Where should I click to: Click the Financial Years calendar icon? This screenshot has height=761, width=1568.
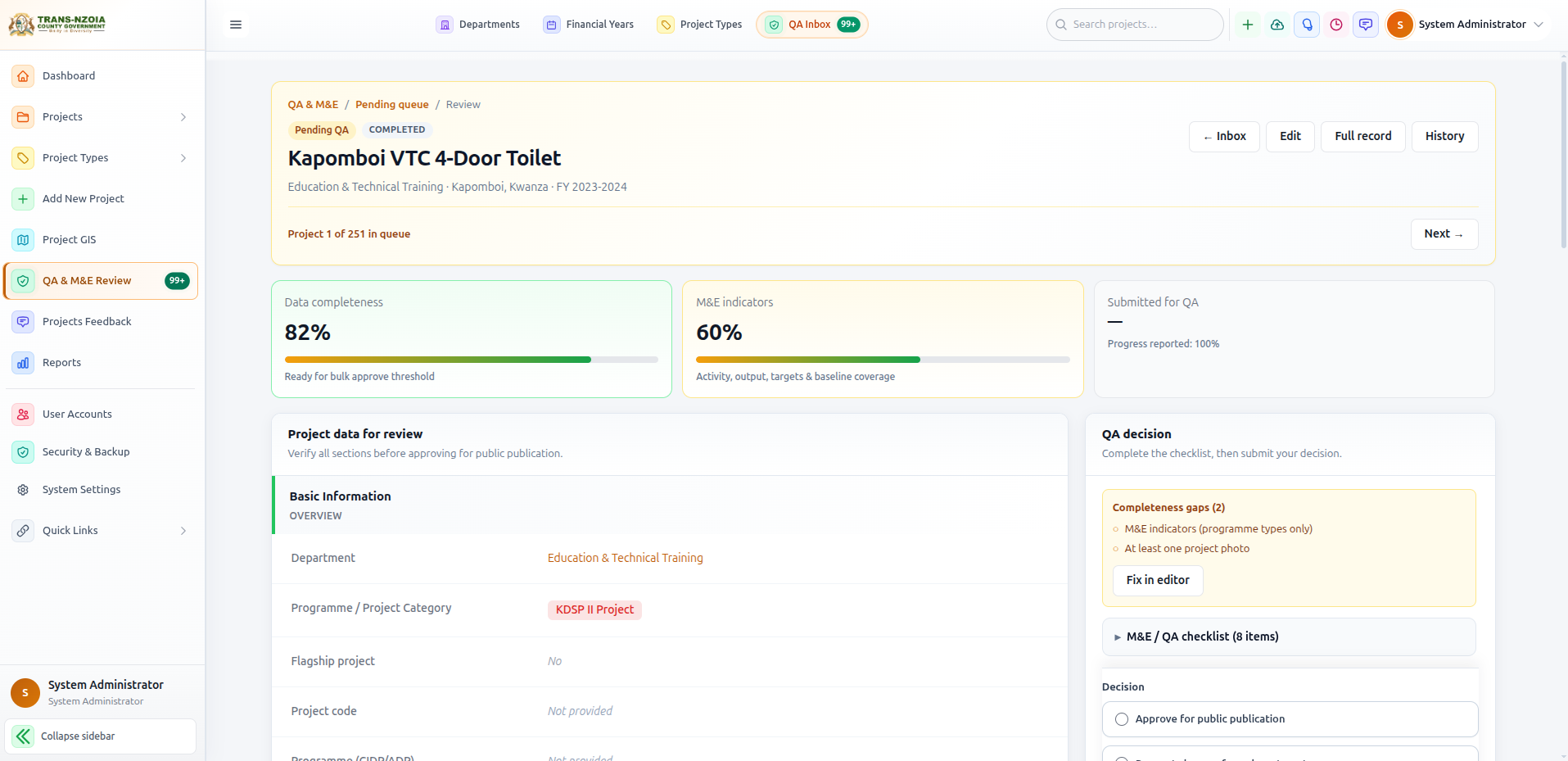click(x=552, y=25)
